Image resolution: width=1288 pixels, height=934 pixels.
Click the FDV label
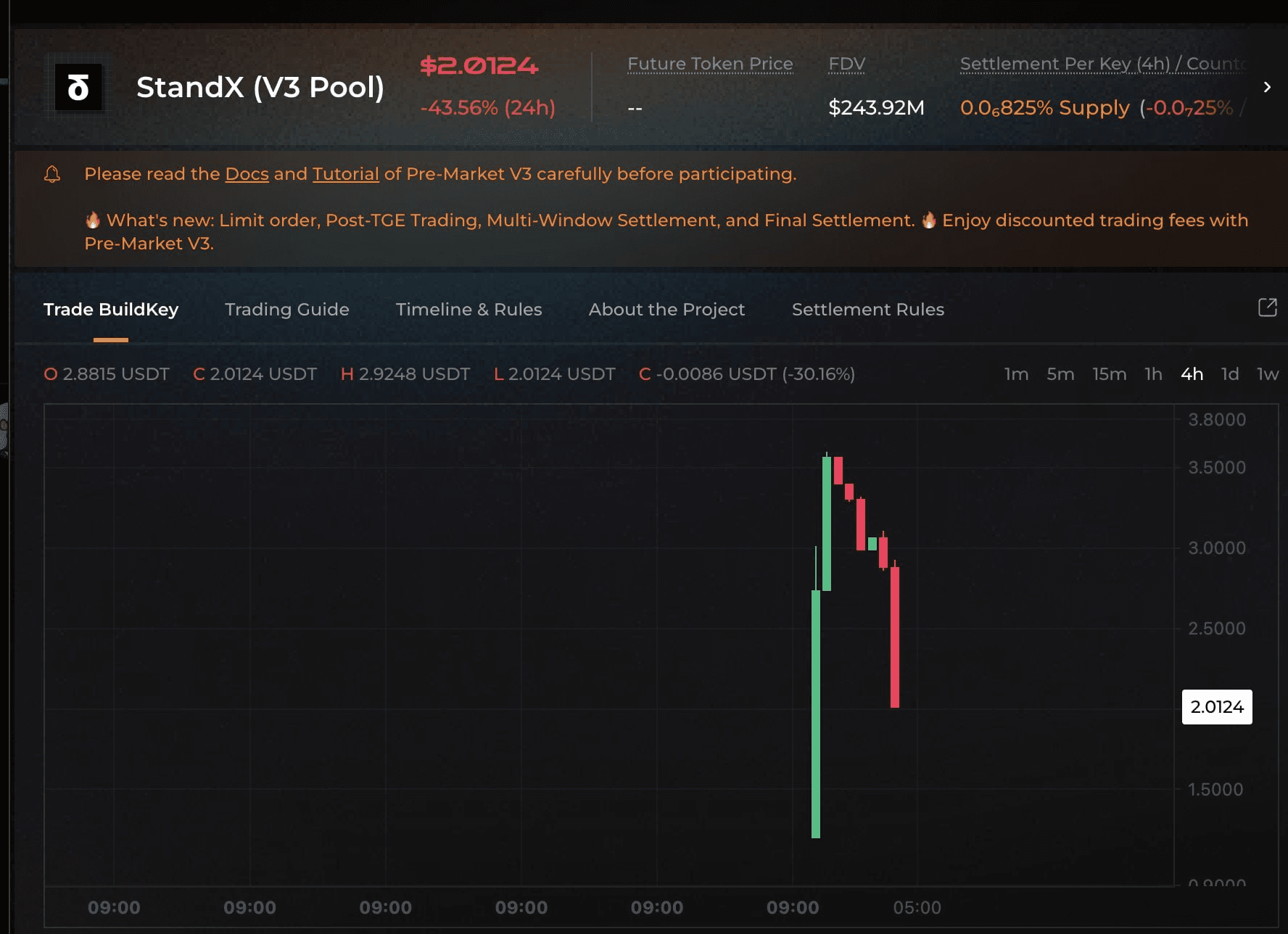847,64
